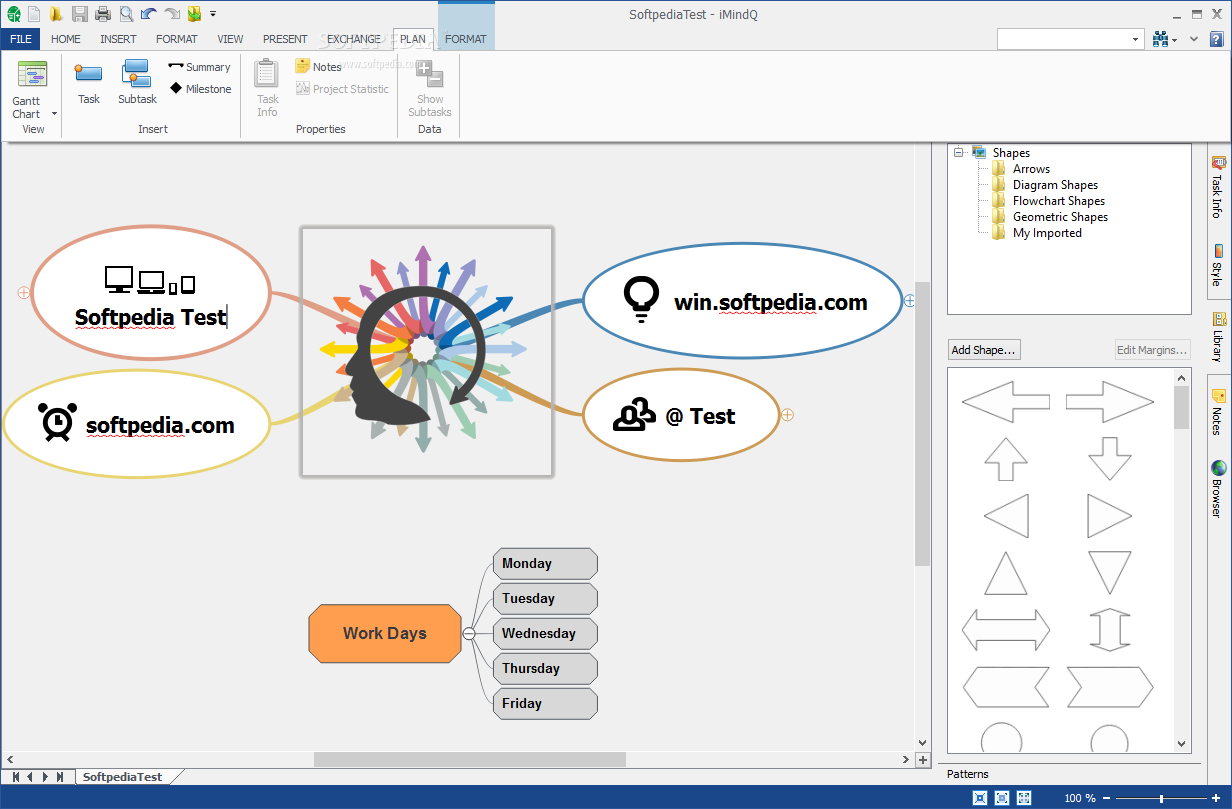Insert a Milestone

200,89
